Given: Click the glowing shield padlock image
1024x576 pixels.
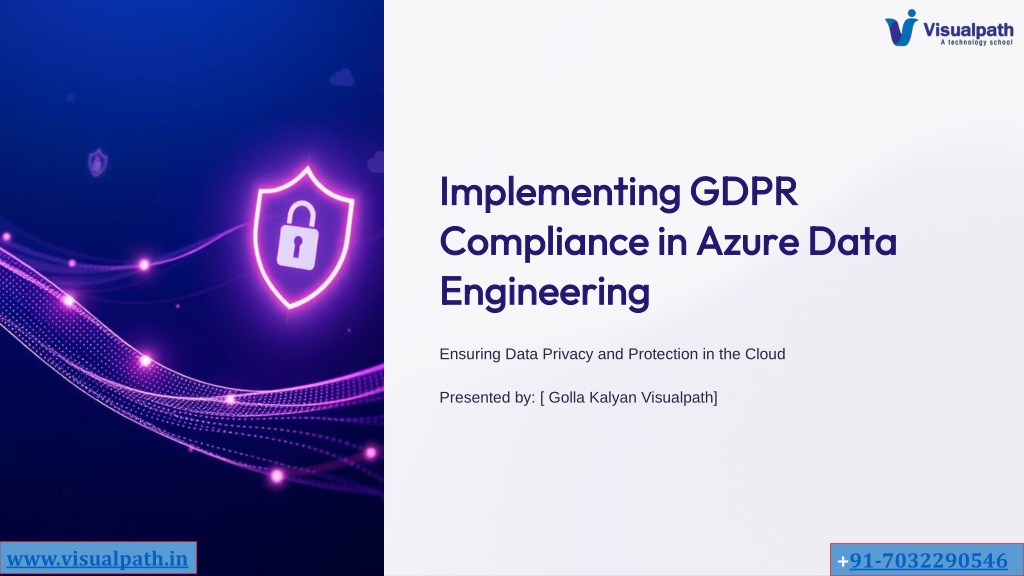Looking at the screenshot, I should click(x=304, y=237).
